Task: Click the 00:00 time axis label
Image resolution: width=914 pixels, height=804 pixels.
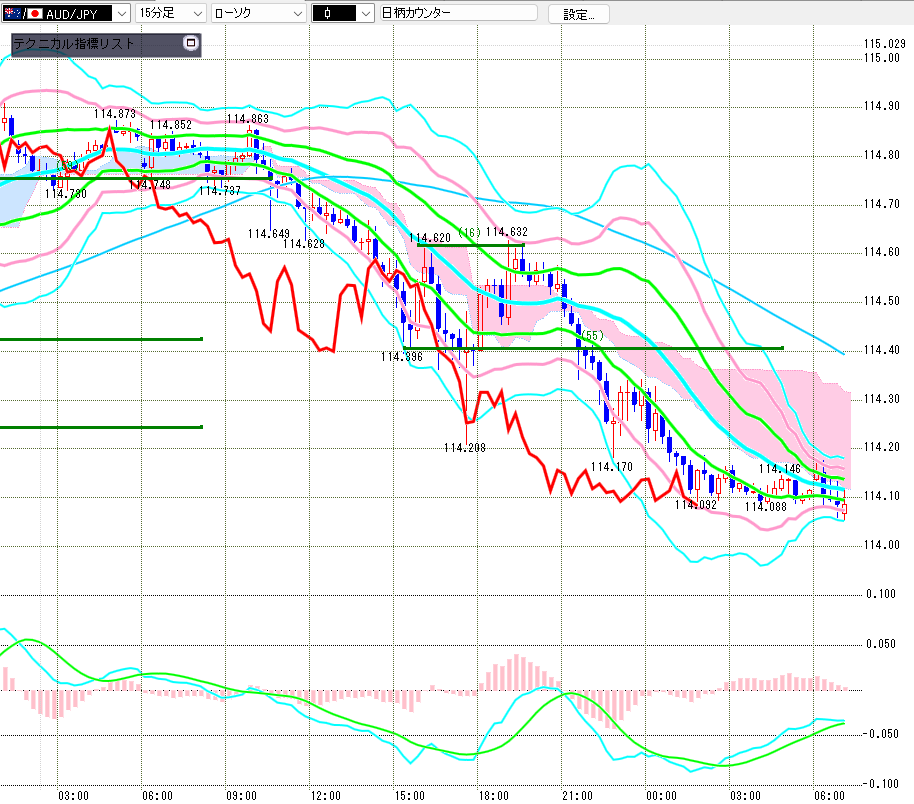Action: click(662, 796)
